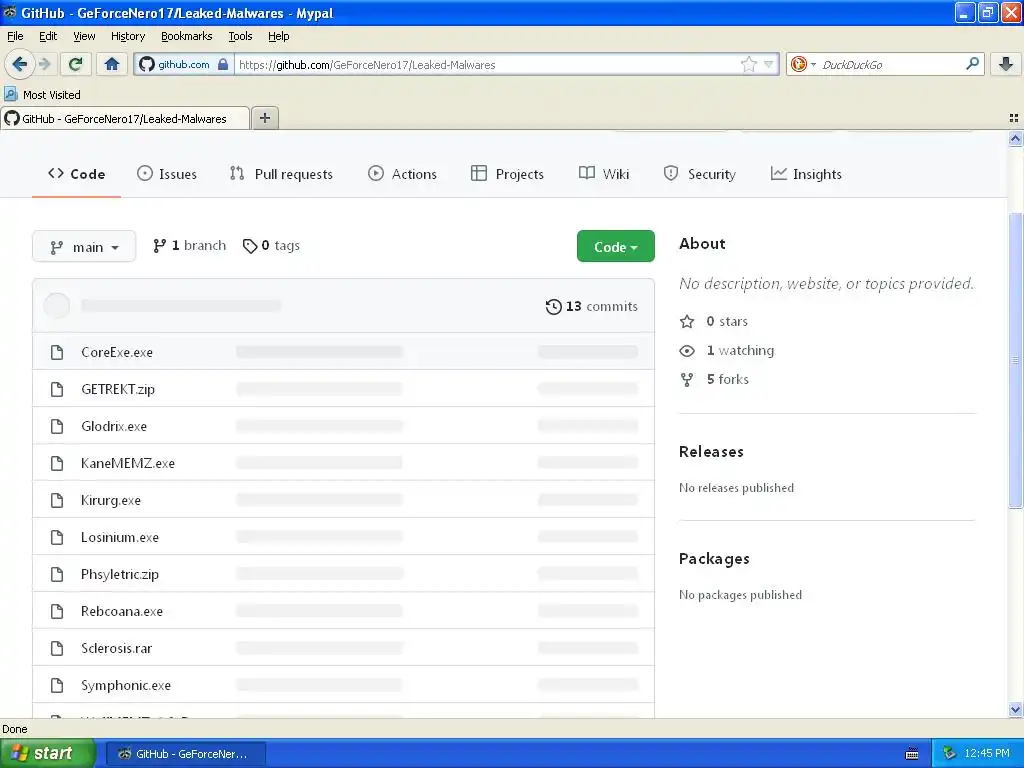Open the View menu
1024x768 pixels.
click(x=84, y=36)
